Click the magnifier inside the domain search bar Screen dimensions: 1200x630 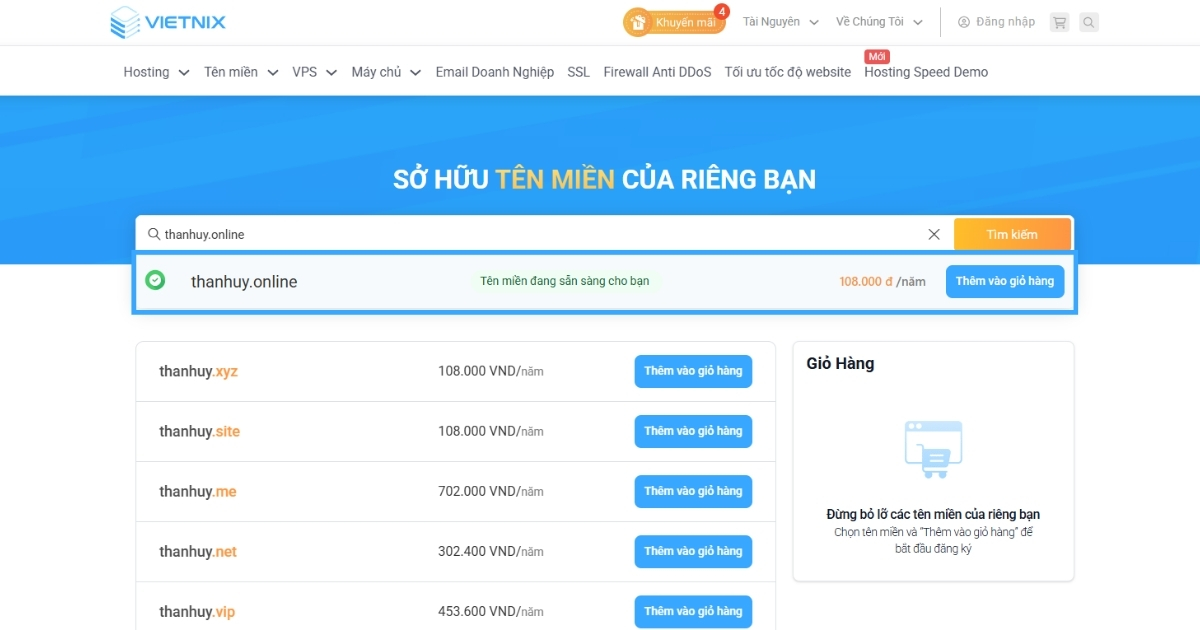click(x=154, y=233)
